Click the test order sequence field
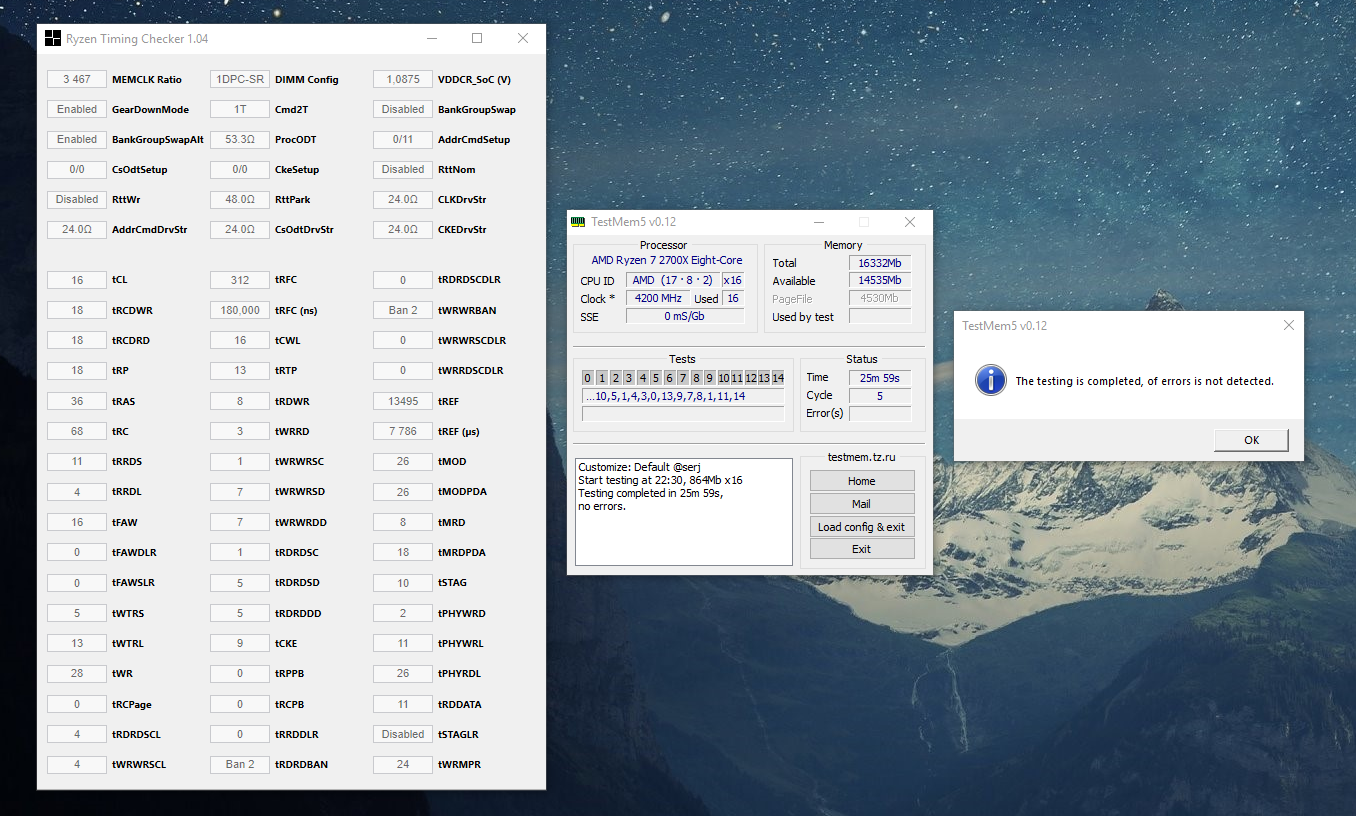The width and height of the screenshot is (1356, 816). pos(683,396)
